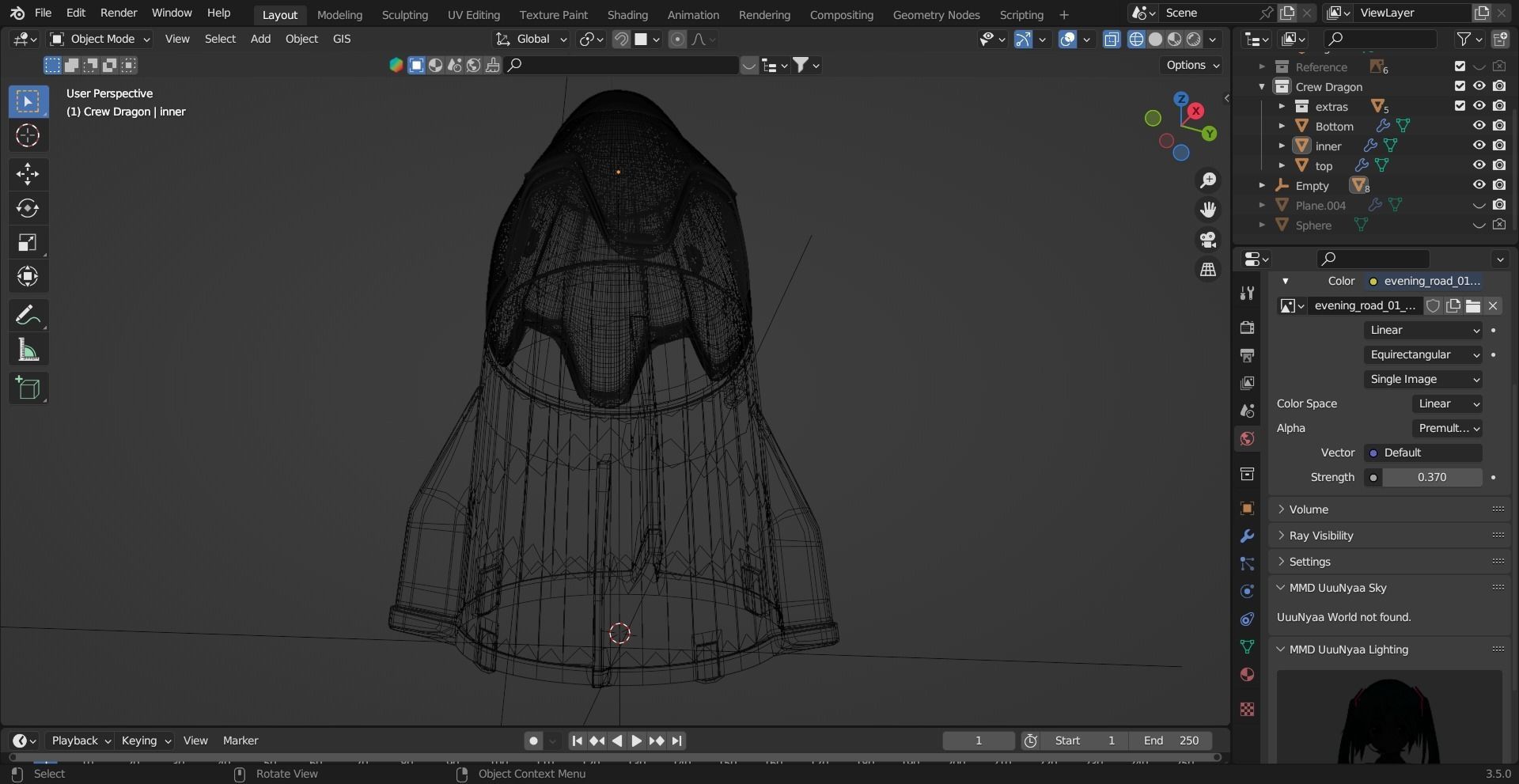Click the Default vector field
Image resolution: width=1519 pixels, height=784 pixels.
click(1423, 453)
